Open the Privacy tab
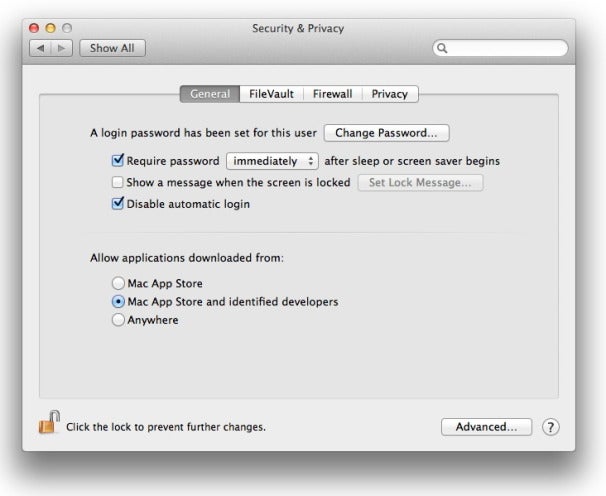The height and width of the screenshot is (496, 606). click(390, 94)
